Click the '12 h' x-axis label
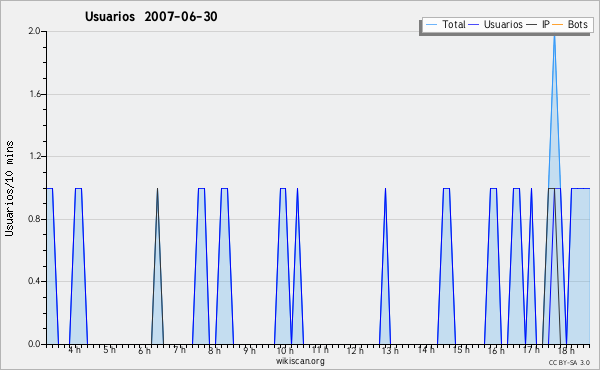600x370 pixels. [x=355, y=350]
